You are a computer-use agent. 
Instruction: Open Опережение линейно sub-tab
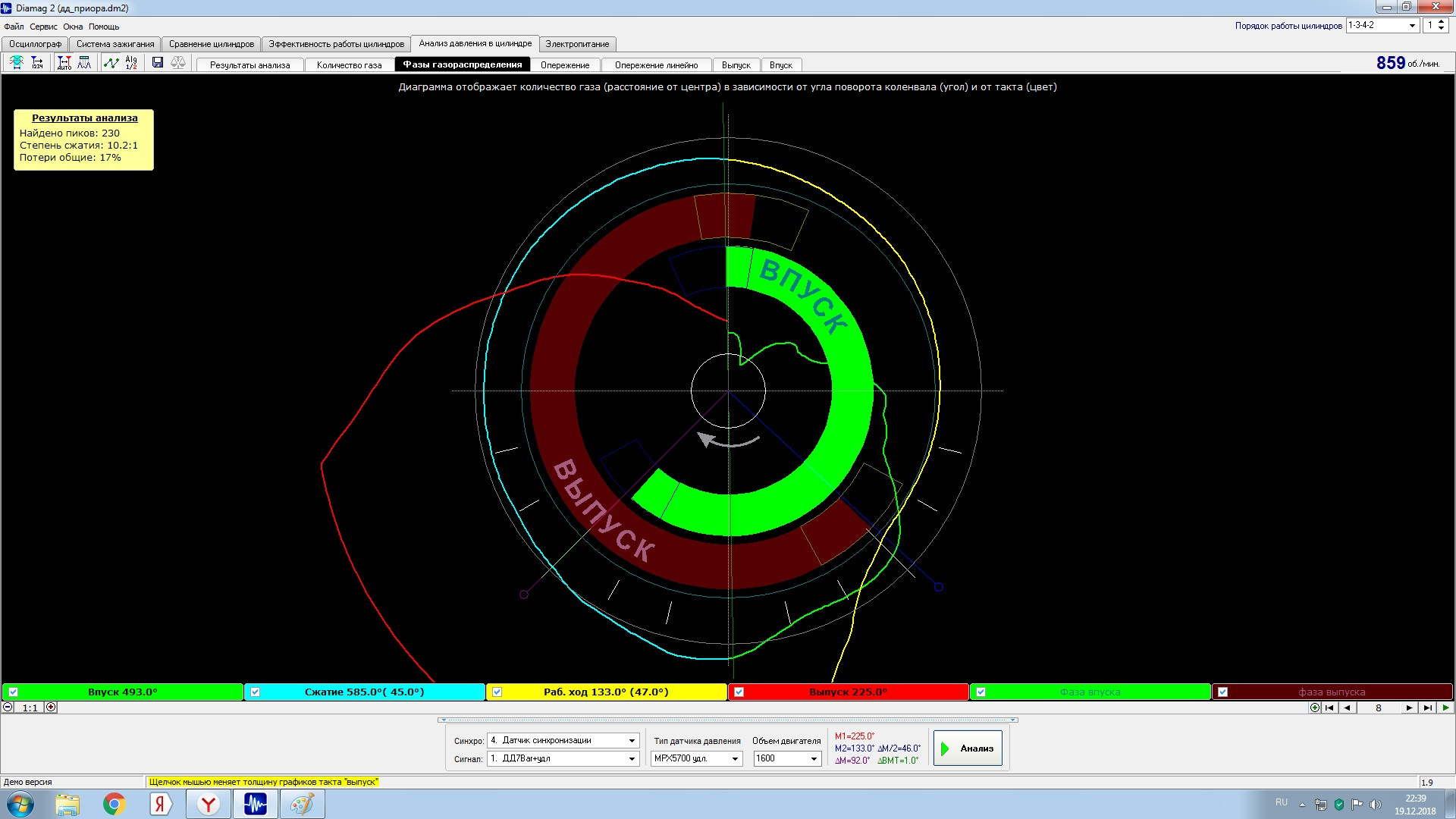tap(656, 65)
